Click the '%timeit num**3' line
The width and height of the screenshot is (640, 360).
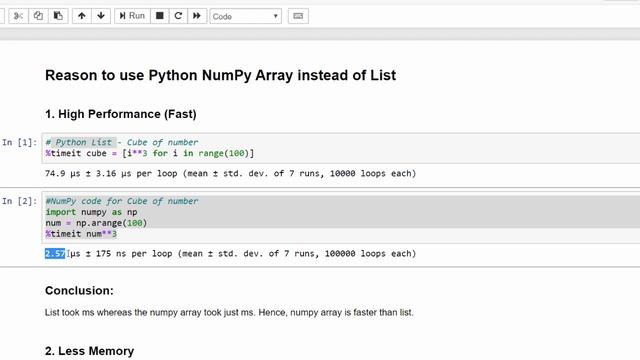(81, 234)
